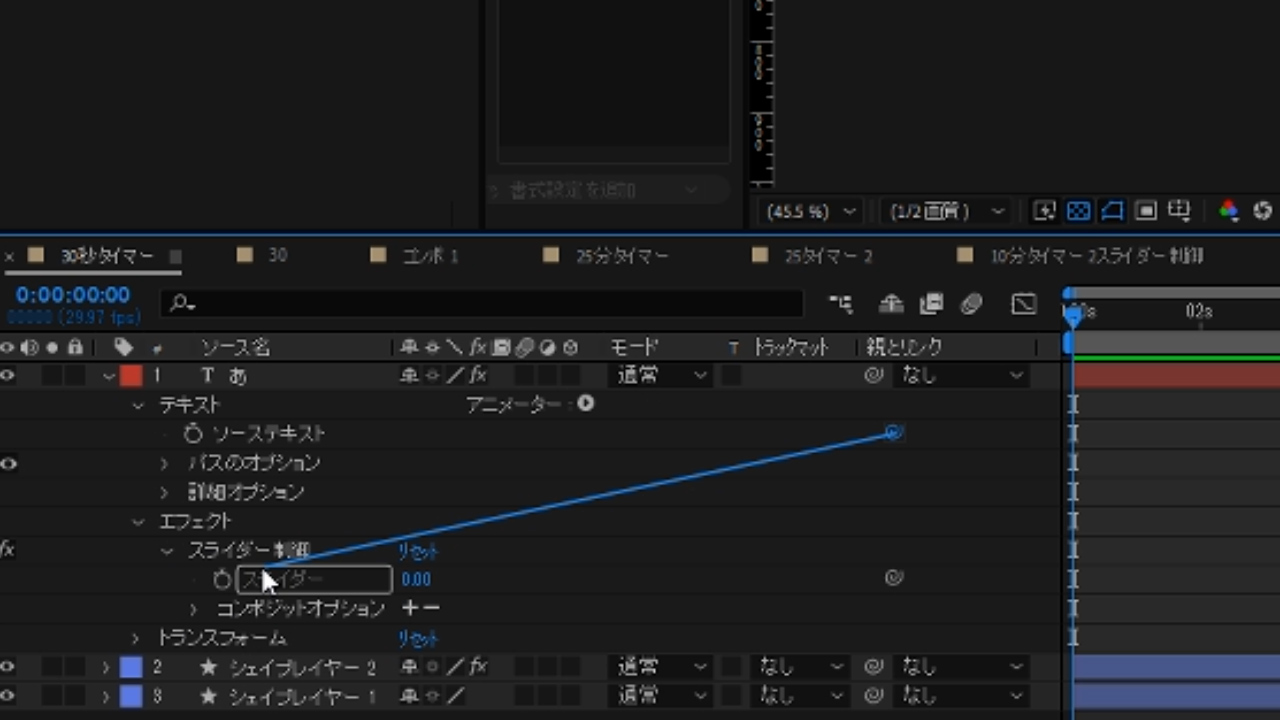Hide Shape Layer 2 visibility eye
The height and width of the screenshot is (720, 1280).
(9, 667)
